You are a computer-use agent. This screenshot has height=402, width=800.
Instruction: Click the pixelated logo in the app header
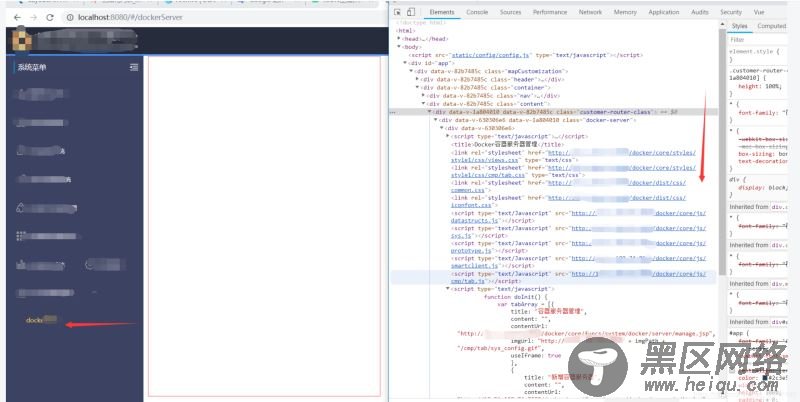[21, 40]
